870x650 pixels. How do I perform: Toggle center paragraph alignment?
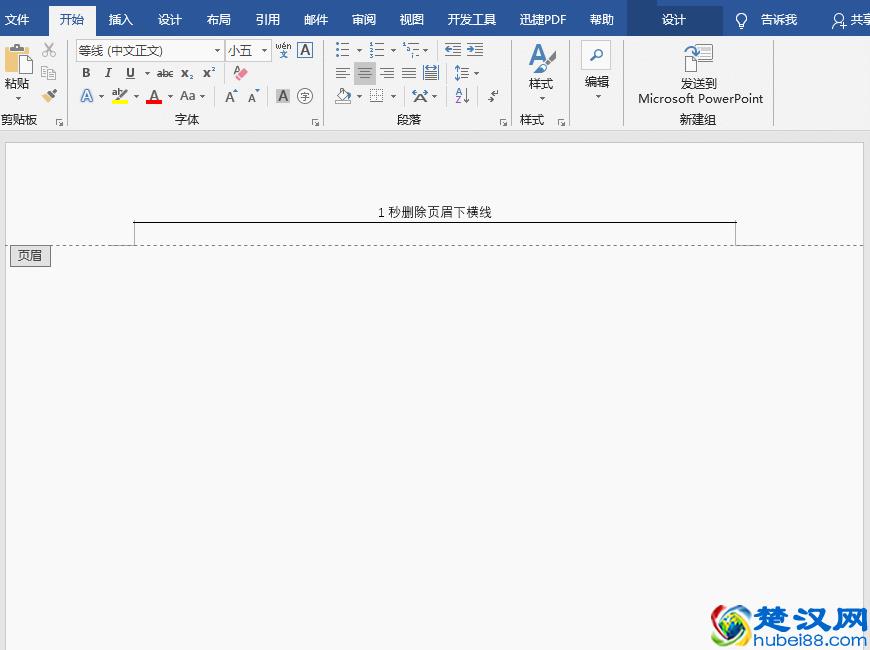364,73
